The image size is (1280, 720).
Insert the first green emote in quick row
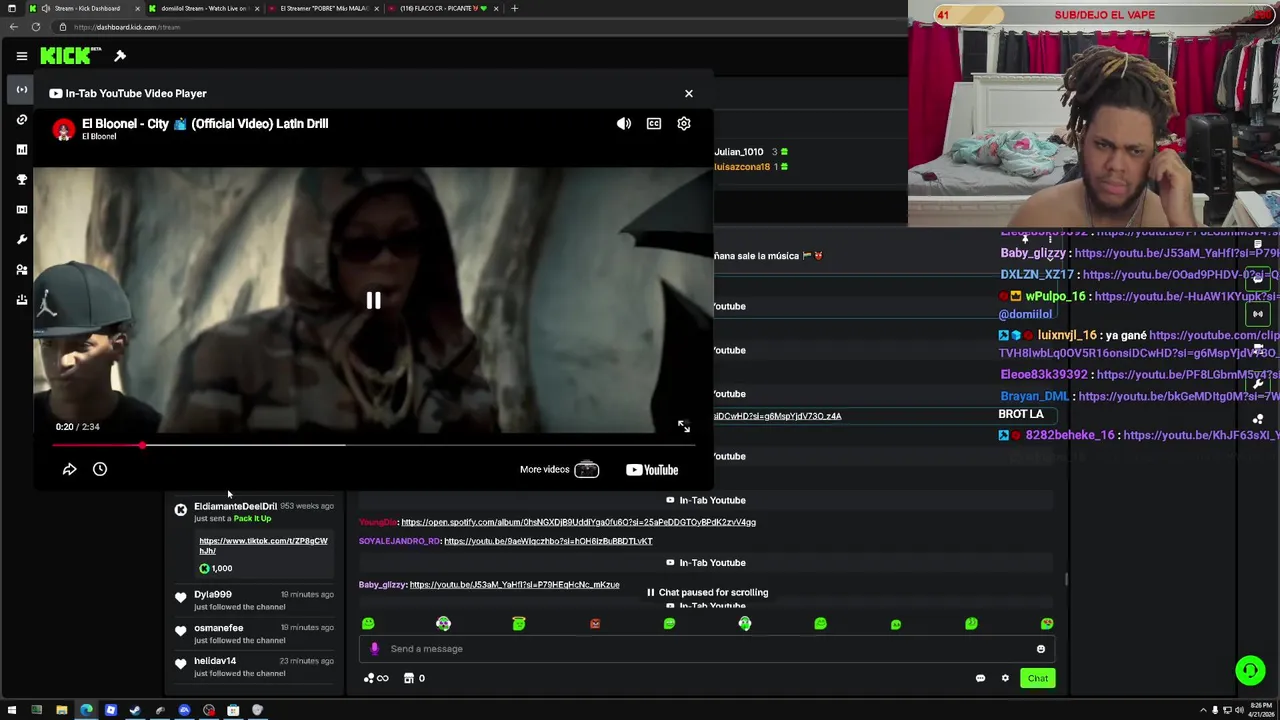point(368,624)
